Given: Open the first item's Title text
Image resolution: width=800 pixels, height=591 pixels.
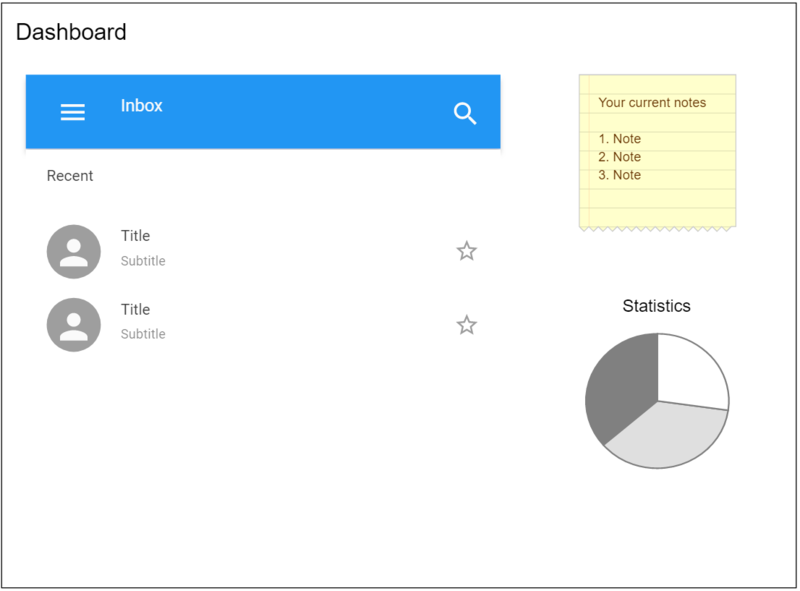Looking at the screenshot, I should tap(135, 236).
